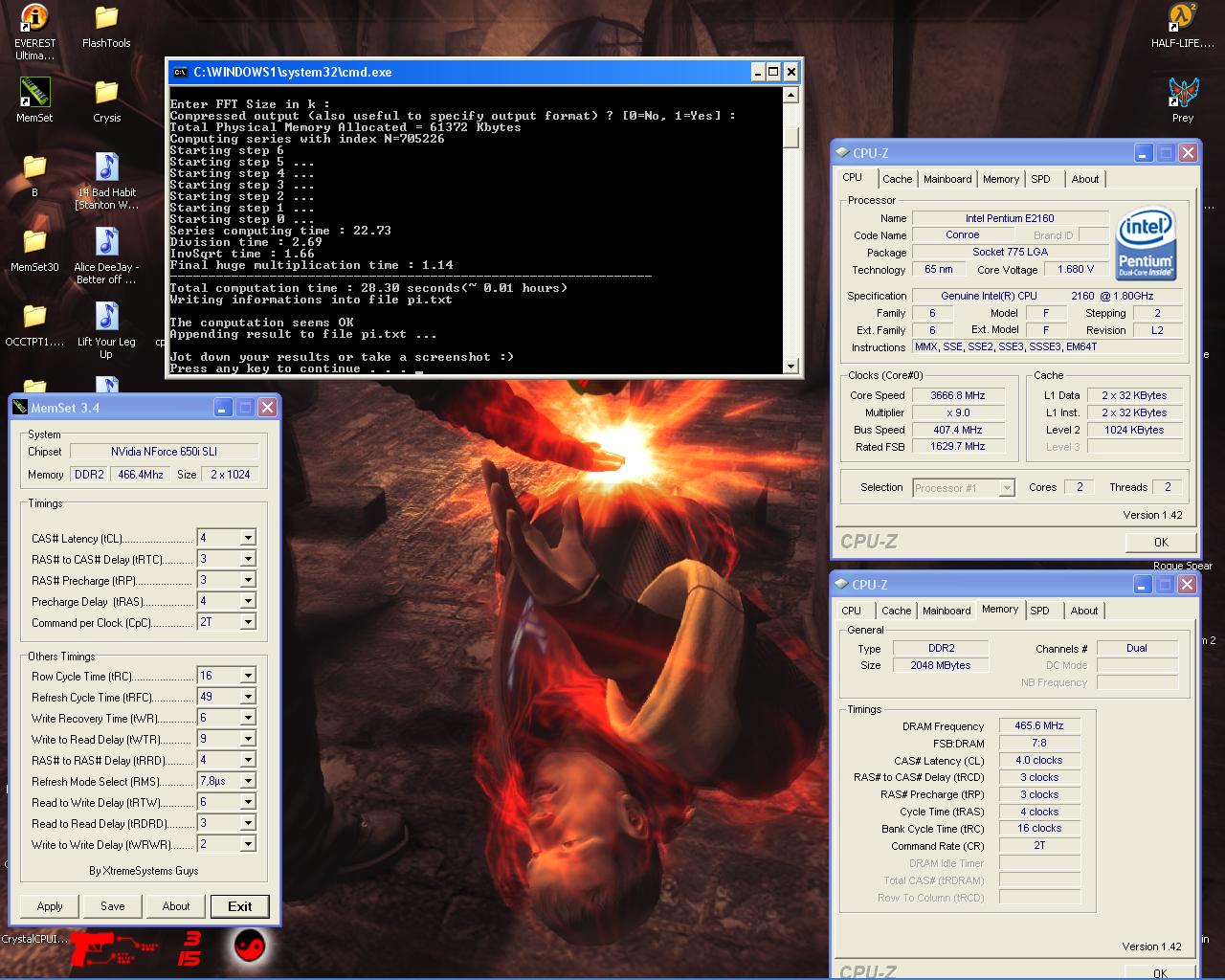Expand the Refresh Mode Select (RMS) dropdown
Screen dimensions: 1225x980
click(x=248, y=781)
